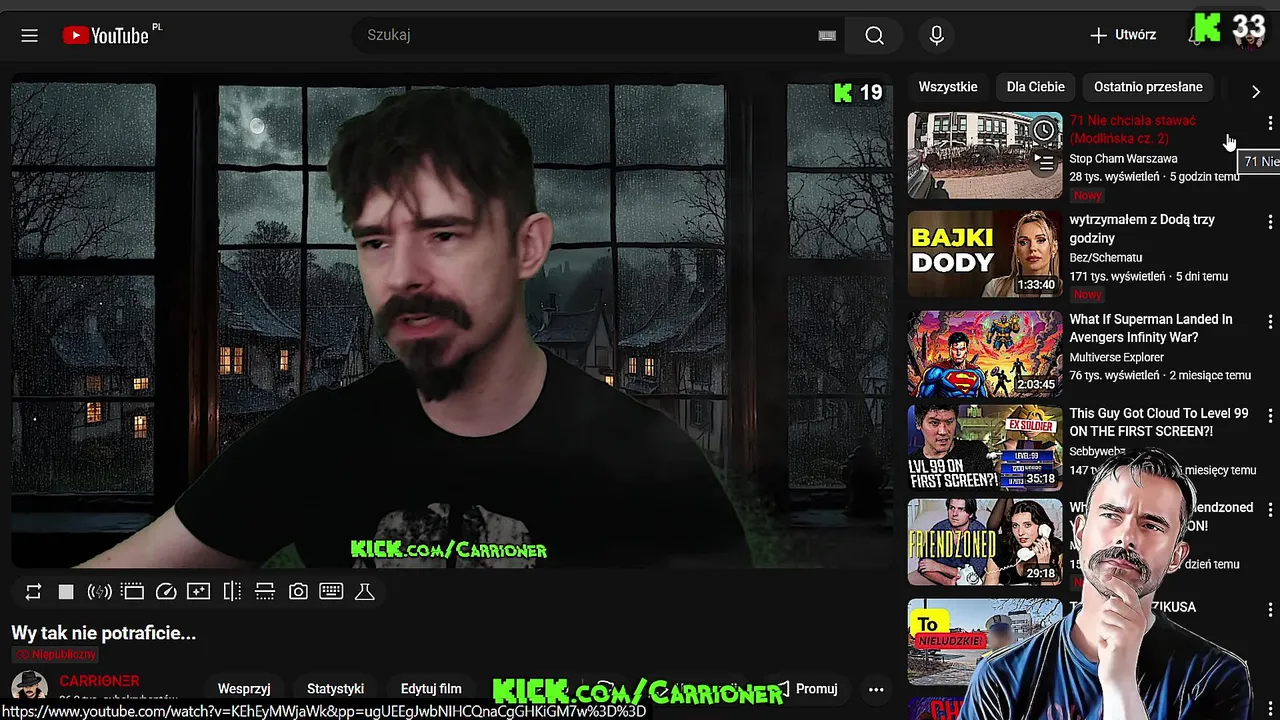Select the Dla Ciebie filter chip
The height and width of the screenshot is (720, 1280).
(x=1036, y=87)
